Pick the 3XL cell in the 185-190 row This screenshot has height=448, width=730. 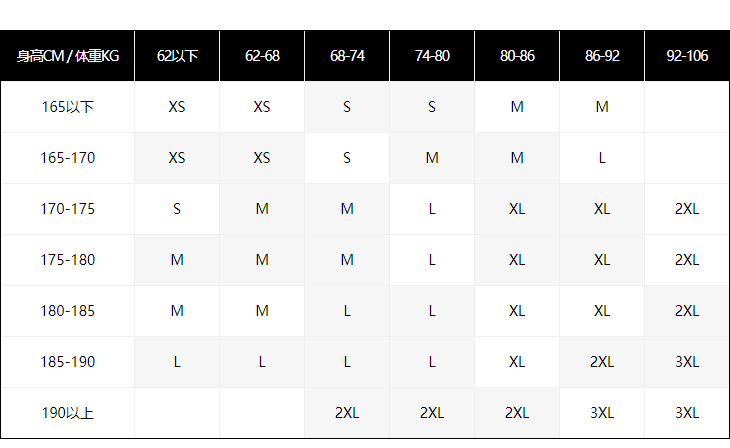pyautogui.click(x=687, y=362)
